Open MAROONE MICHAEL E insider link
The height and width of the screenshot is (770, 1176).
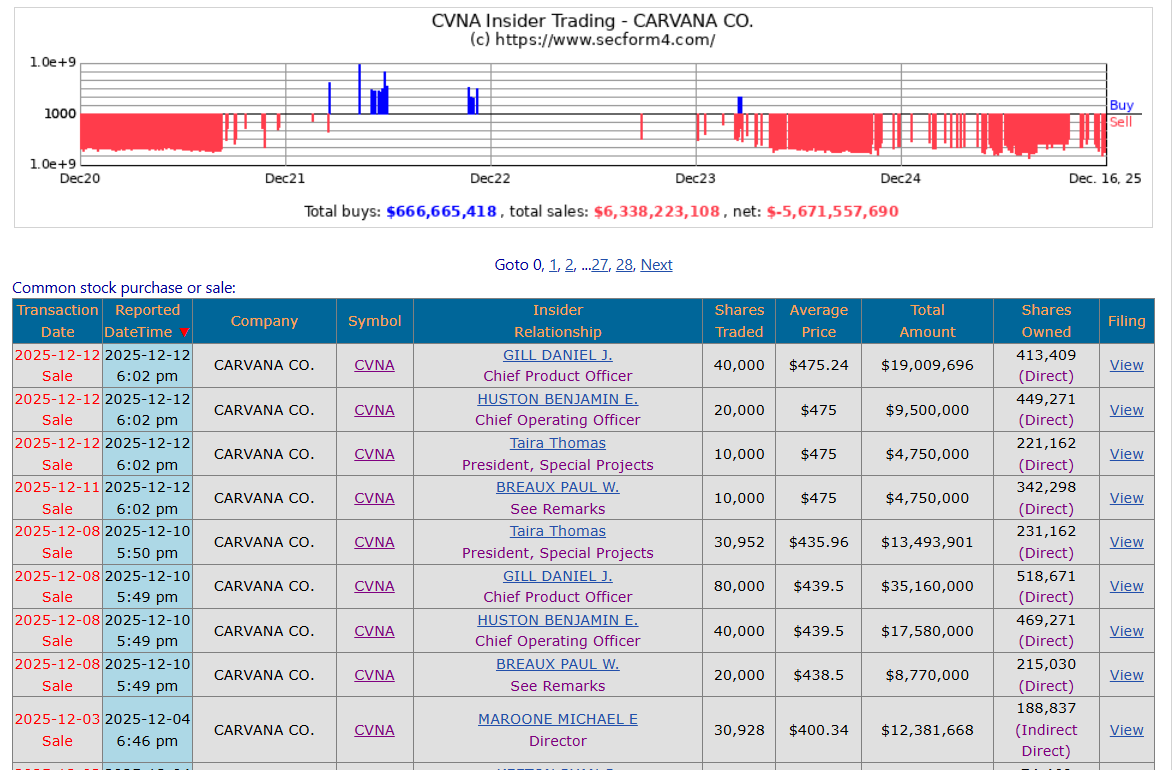557,719
